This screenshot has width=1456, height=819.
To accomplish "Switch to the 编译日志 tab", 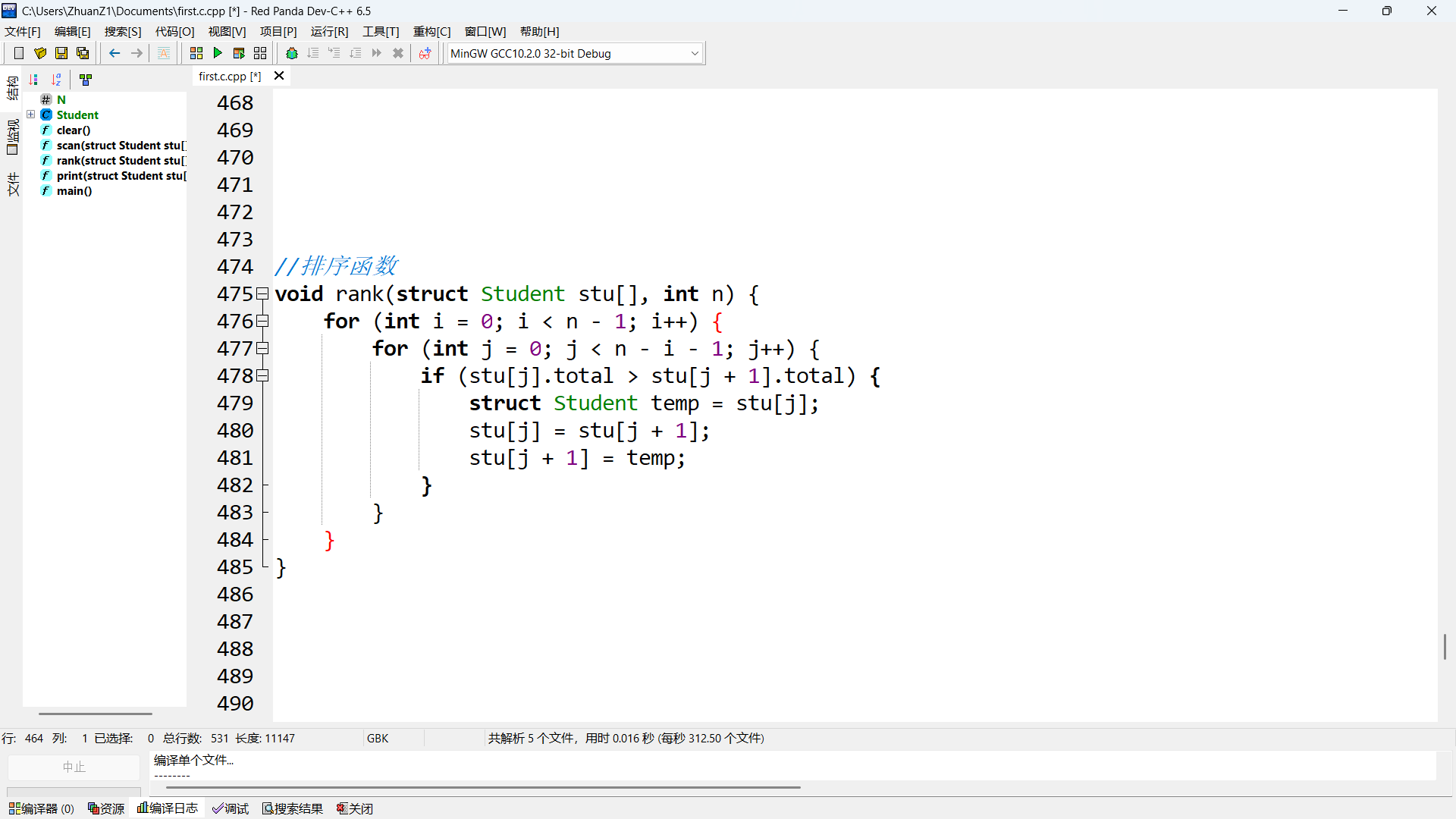I will (168, 808).
